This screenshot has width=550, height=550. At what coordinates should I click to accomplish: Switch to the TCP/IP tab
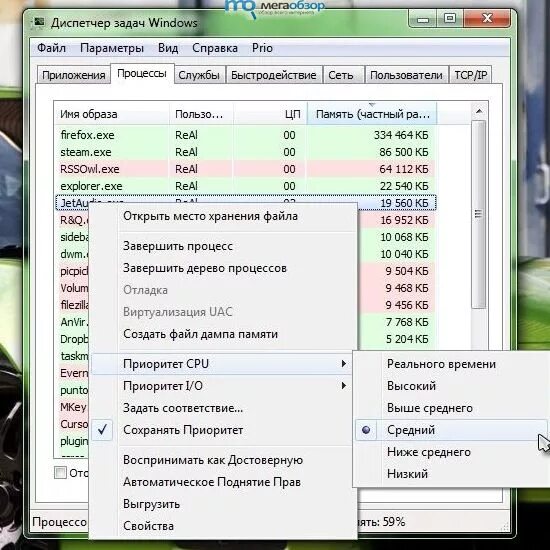[x=470, y=75]
